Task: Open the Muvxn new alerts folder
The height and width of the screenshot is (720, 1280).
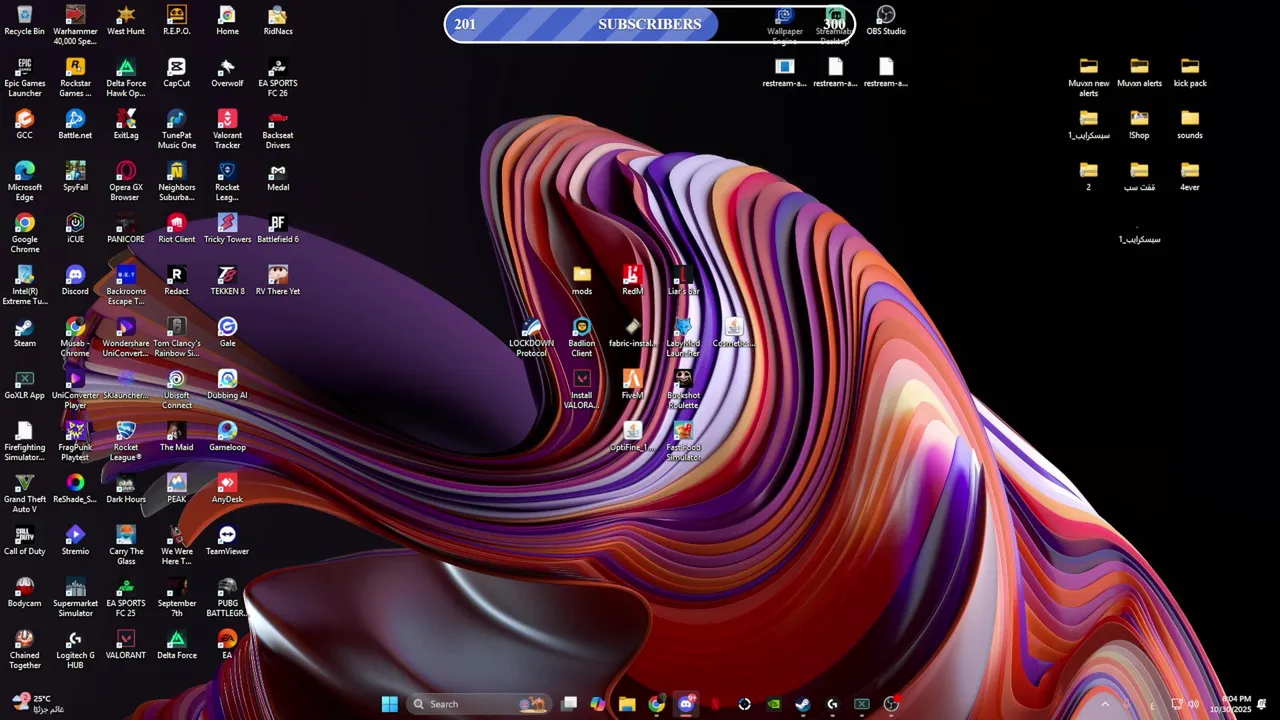Action: tap(1089, 77)
